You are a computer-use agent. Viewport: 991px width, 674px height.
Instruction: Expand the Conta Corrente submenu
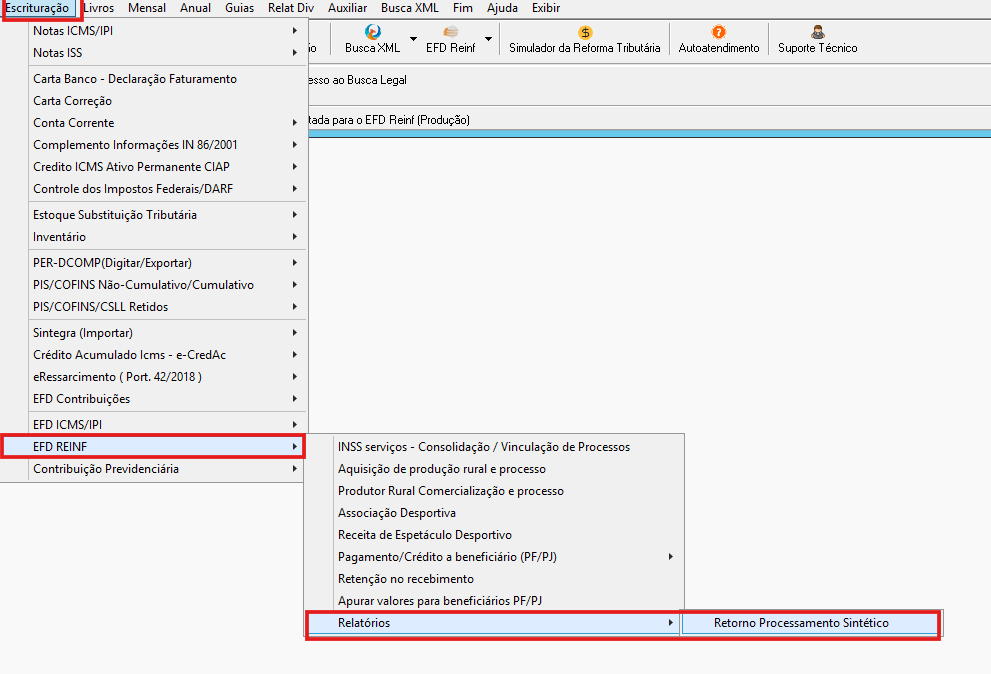pyautogui.click(x=166, y=123)
